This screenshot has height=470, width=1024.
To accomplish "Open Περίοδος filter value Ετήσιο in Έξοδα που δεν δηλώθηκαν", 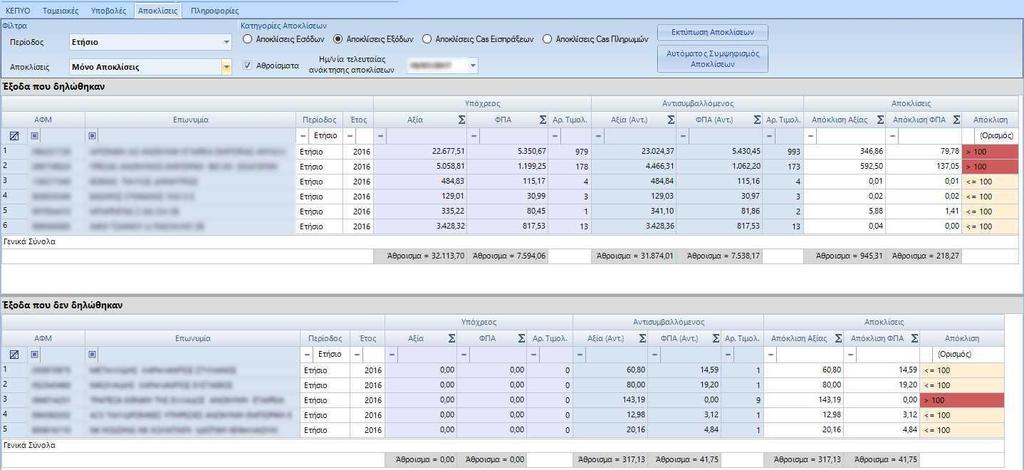I will click(x=332, y=354).
